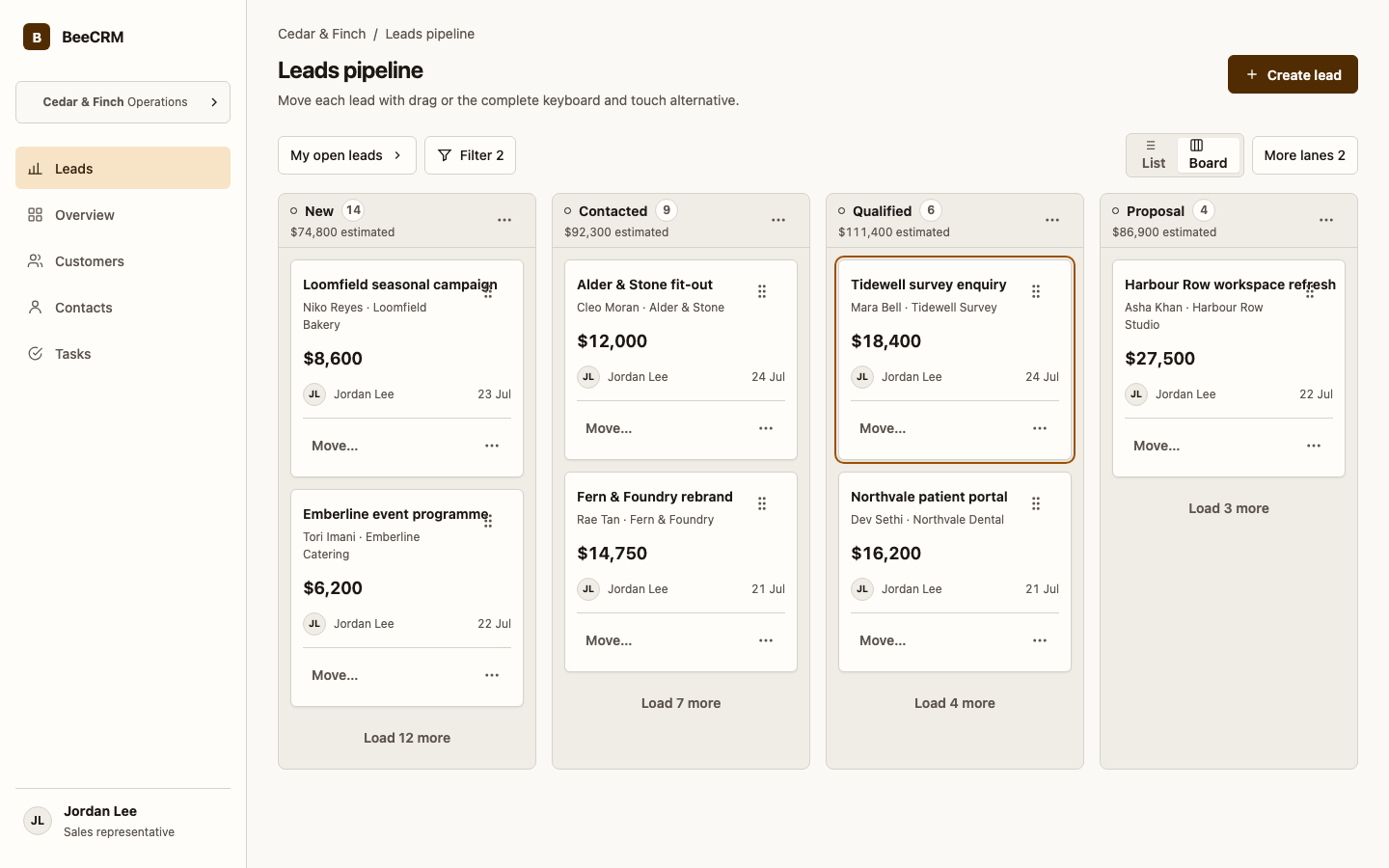Open Customers in sidebar
The image size is (1389, 868).
tap(123, 260)
